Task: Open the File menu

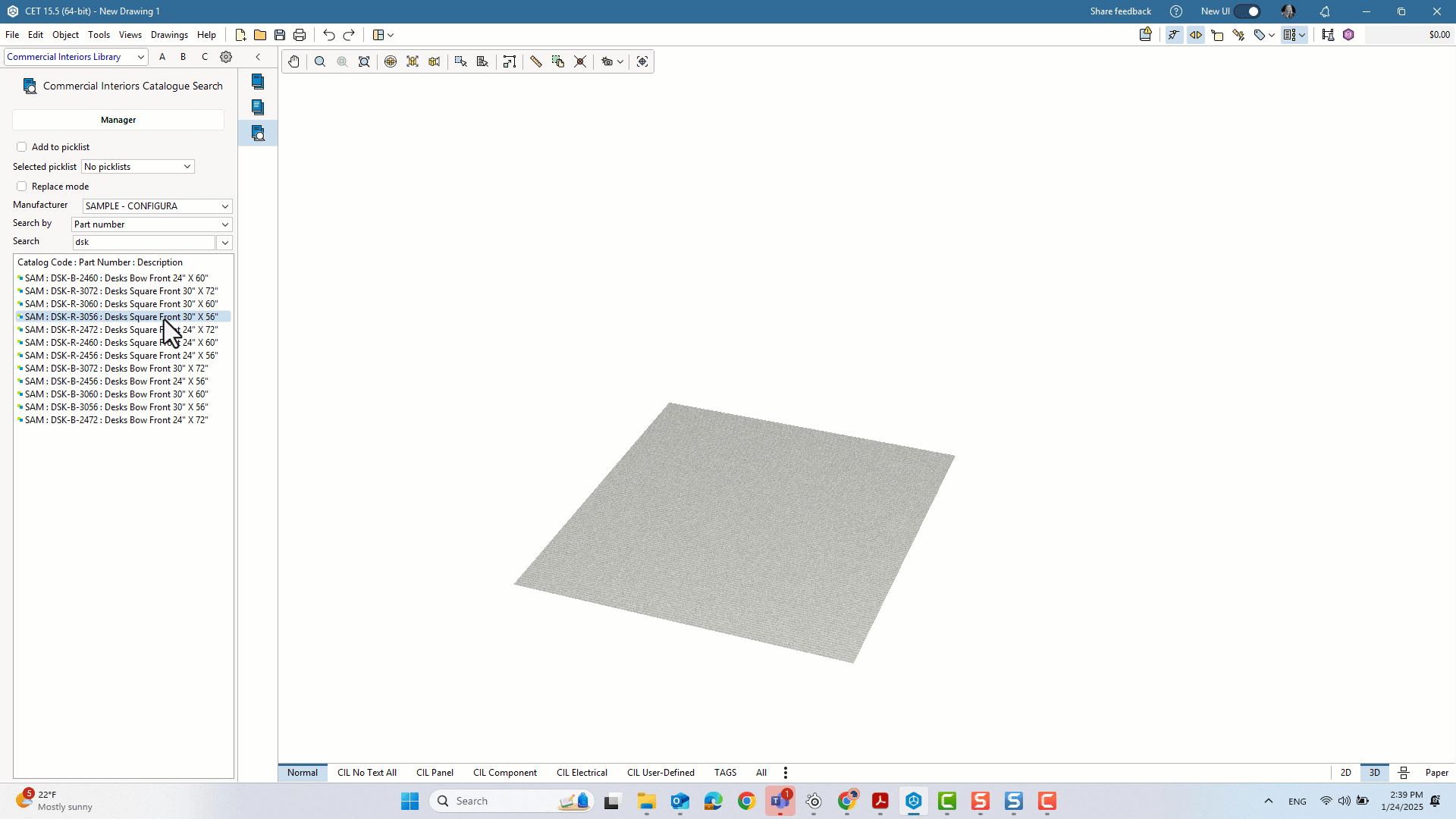Action: (x=12, y=35)
